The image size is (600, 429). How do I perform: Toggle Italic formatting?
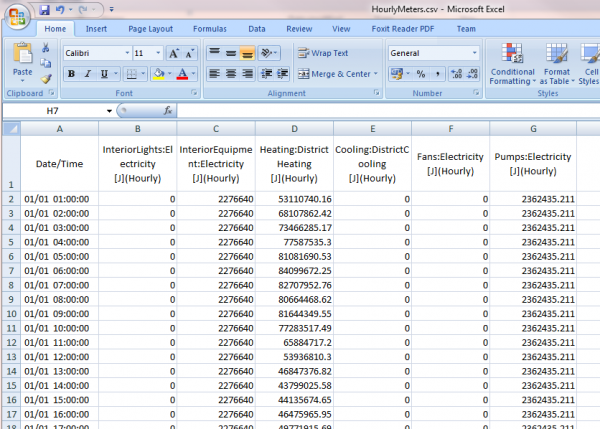pos(88,73)
